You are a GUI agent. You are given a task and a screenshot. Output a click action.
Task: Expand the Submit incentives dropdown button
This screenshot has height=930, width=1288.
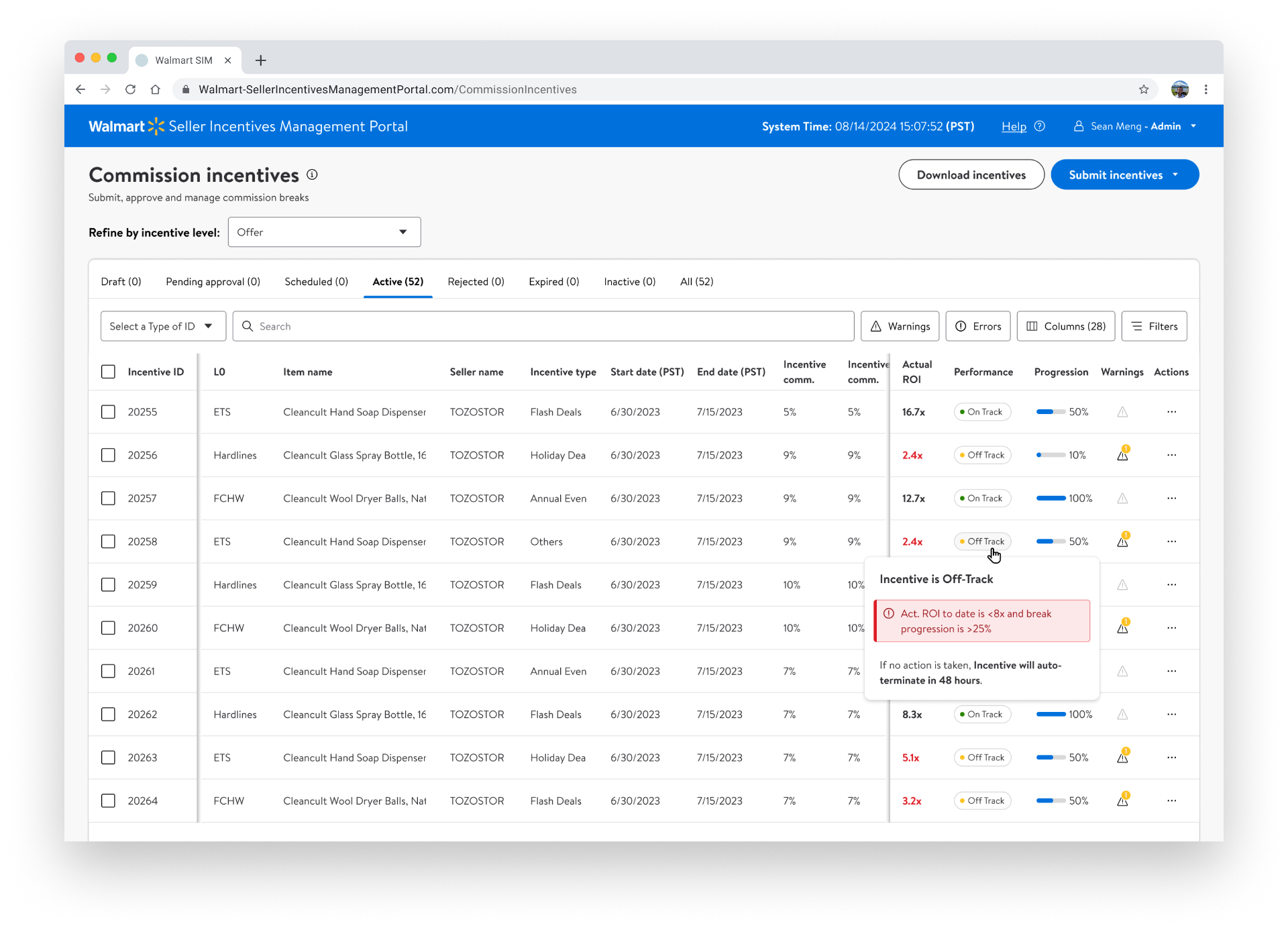point(1124,174)
